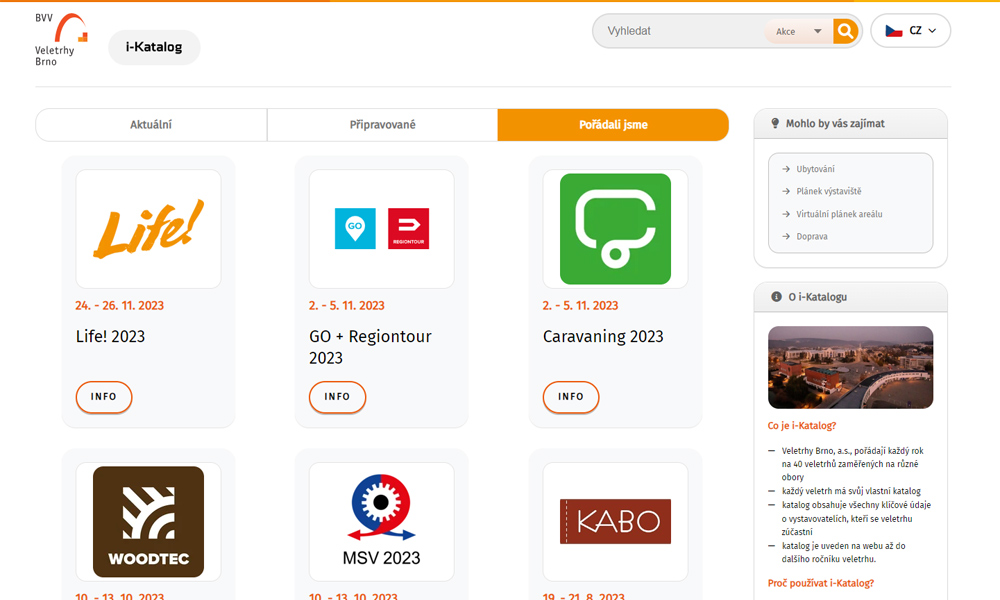Click the arrow icon before Doprava
1000x600 pixels.
(x=786, y=237)
